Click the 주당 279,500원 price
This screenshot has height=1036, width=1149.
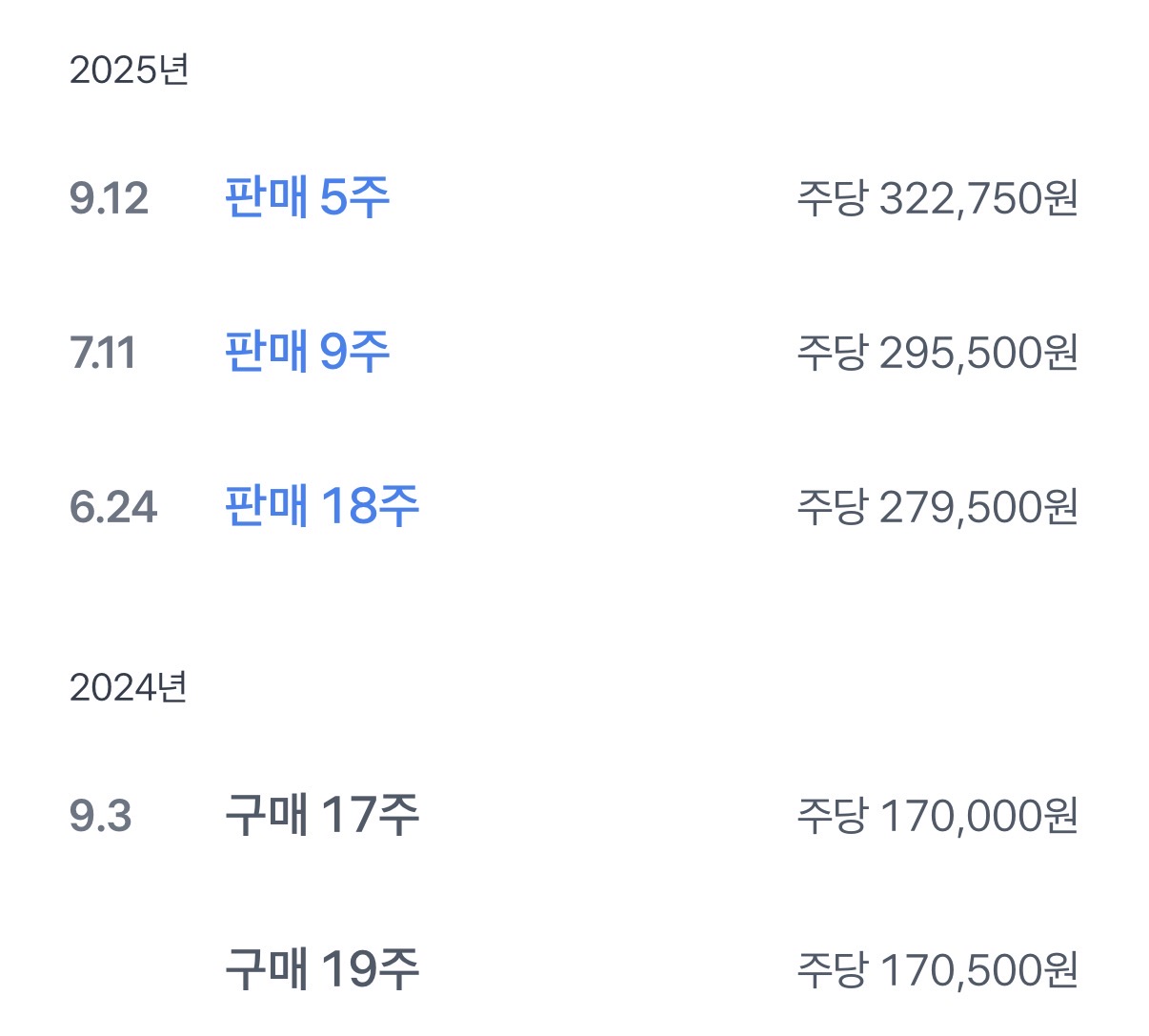(937, 506)
